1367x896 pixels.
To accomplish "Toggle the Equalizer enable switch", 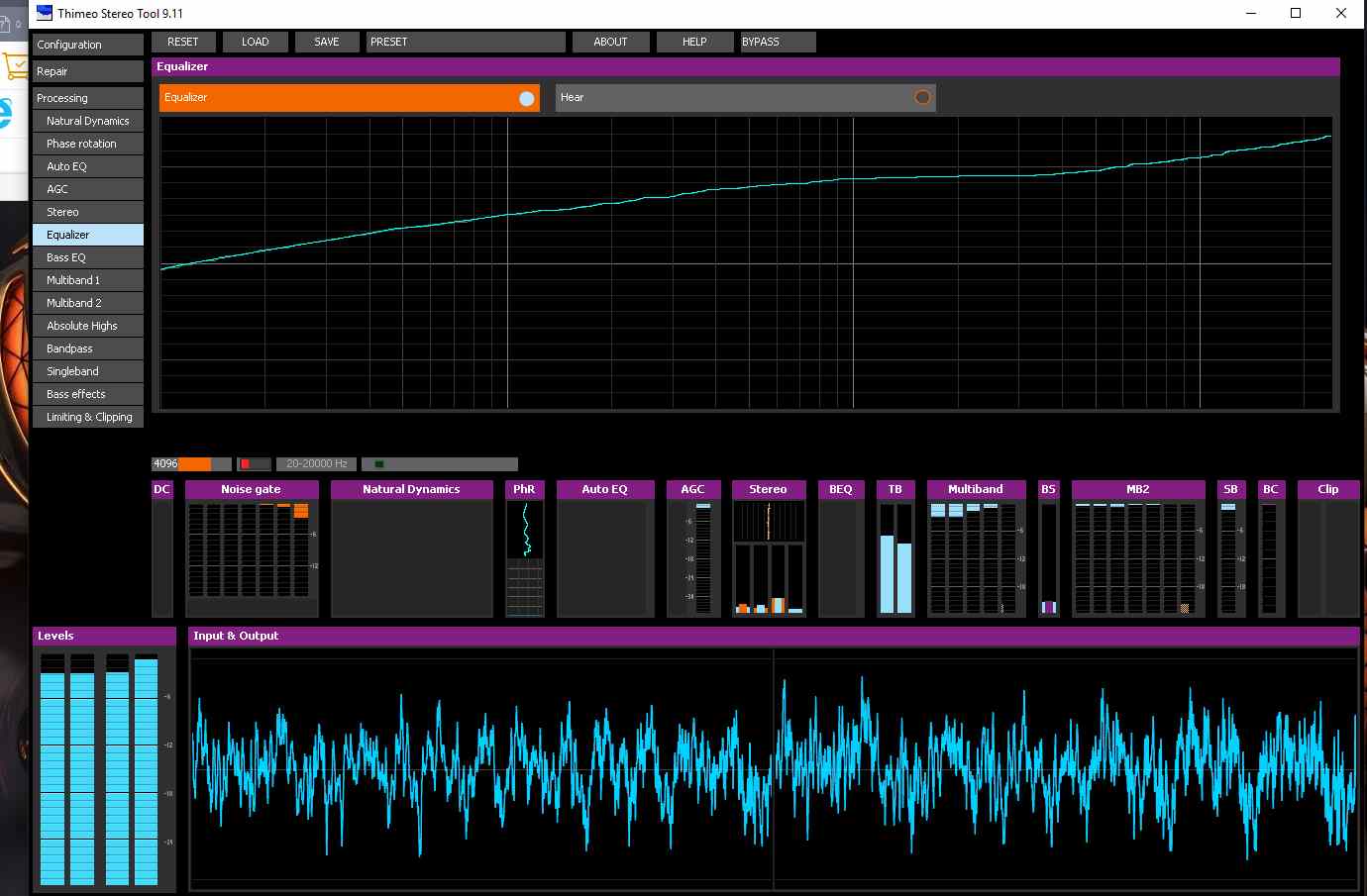I will (x=526, y=98).
